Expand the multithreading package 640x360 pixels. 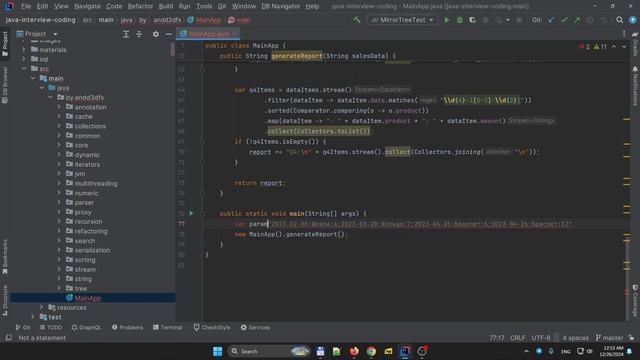59,183
